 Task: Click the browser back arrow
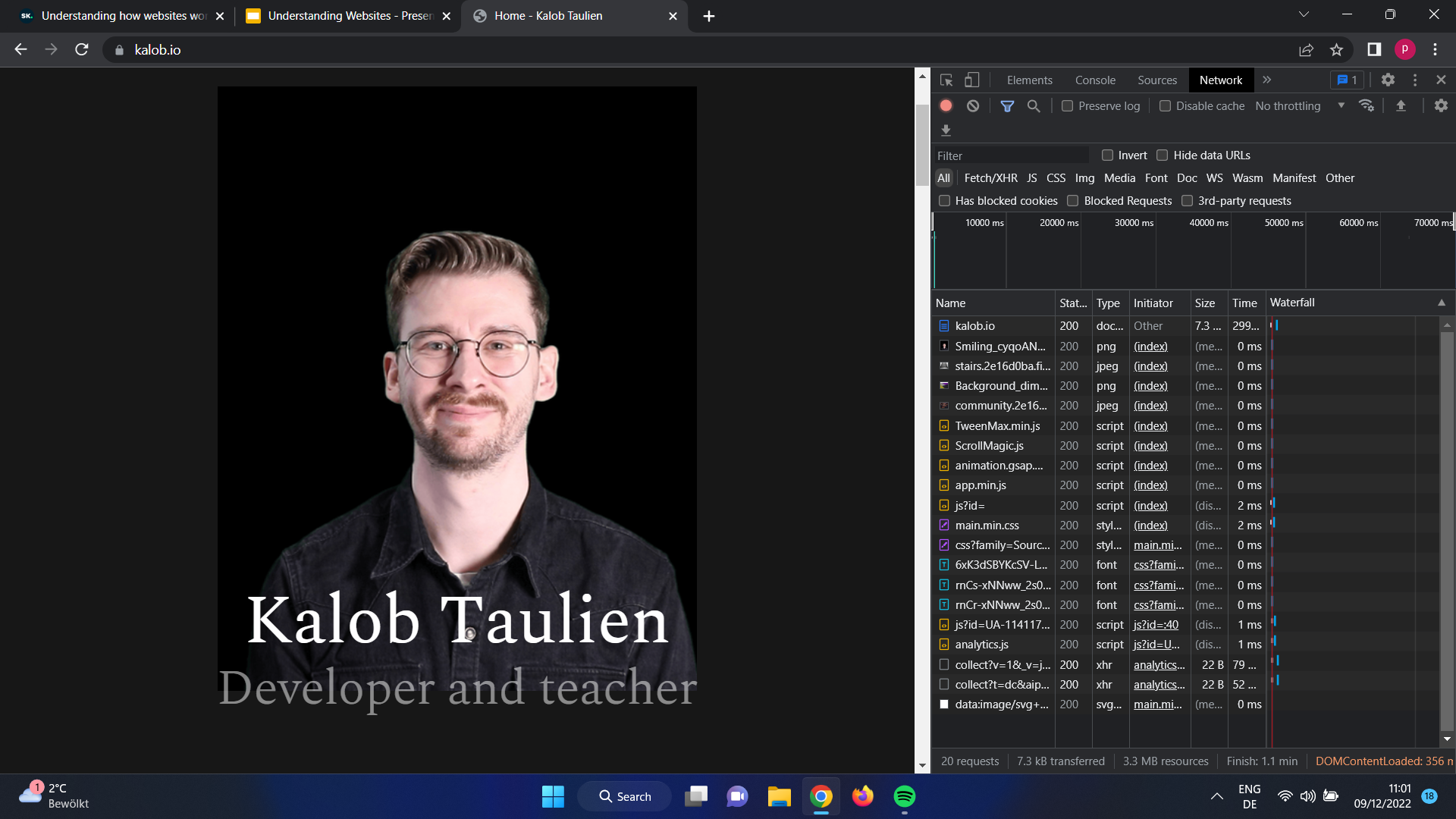pos(20,49)
